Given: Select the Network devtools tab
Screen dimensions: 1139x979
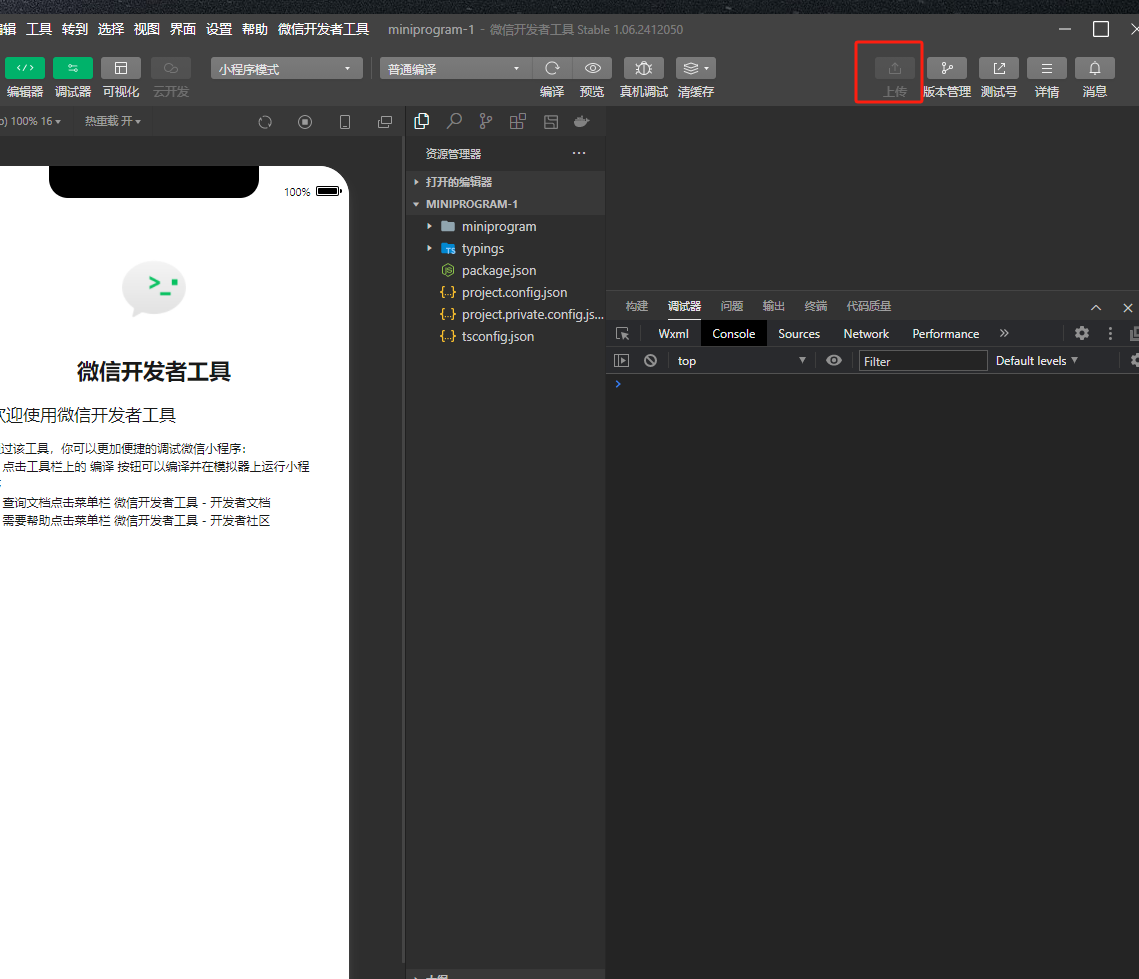Looking at the screenshot, I should (866, 333).
